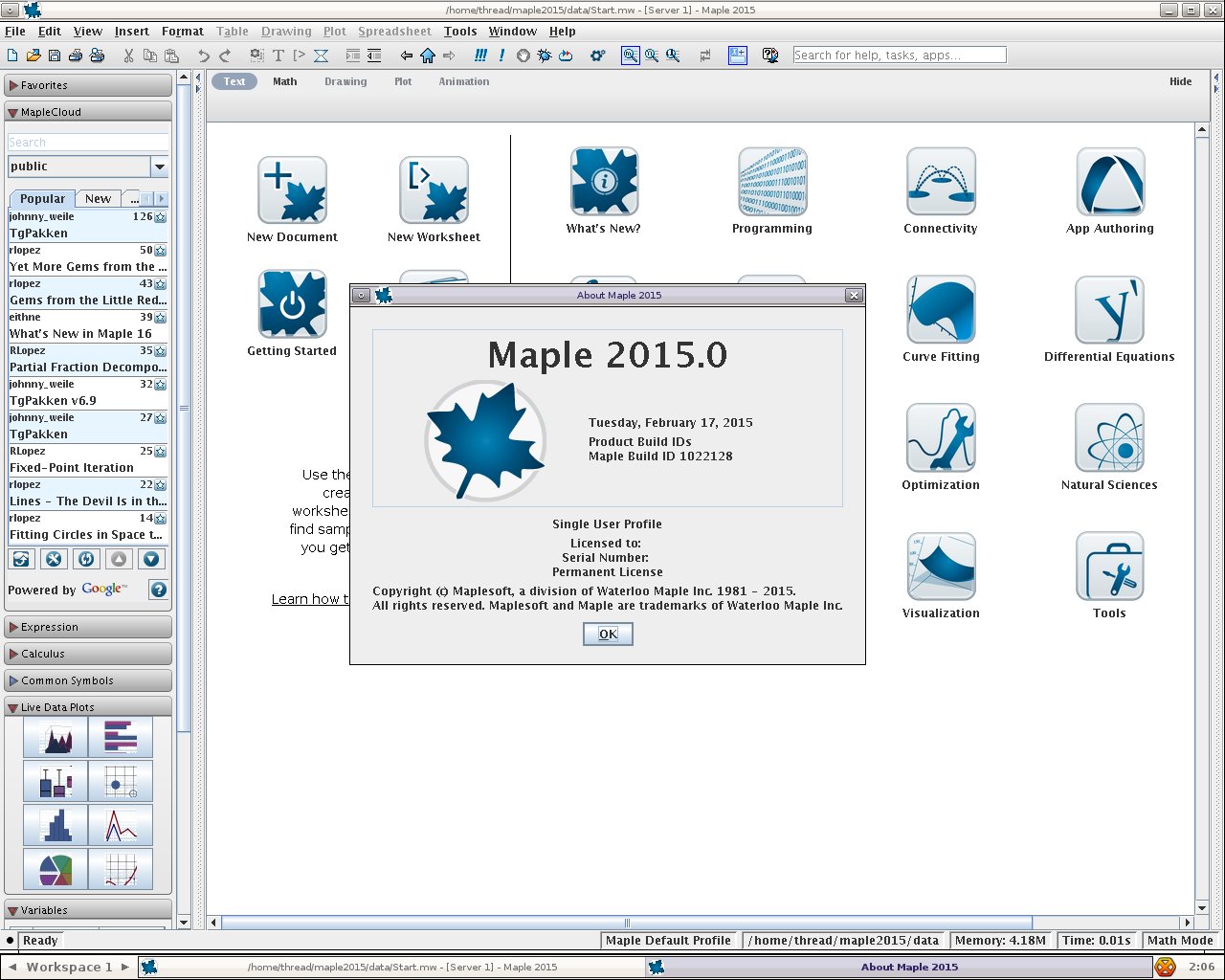Image resolution: width=1225 pixels, height=980 pixels.
Task: Click the Workspace 1 switcher
Action: coord(69,967)
